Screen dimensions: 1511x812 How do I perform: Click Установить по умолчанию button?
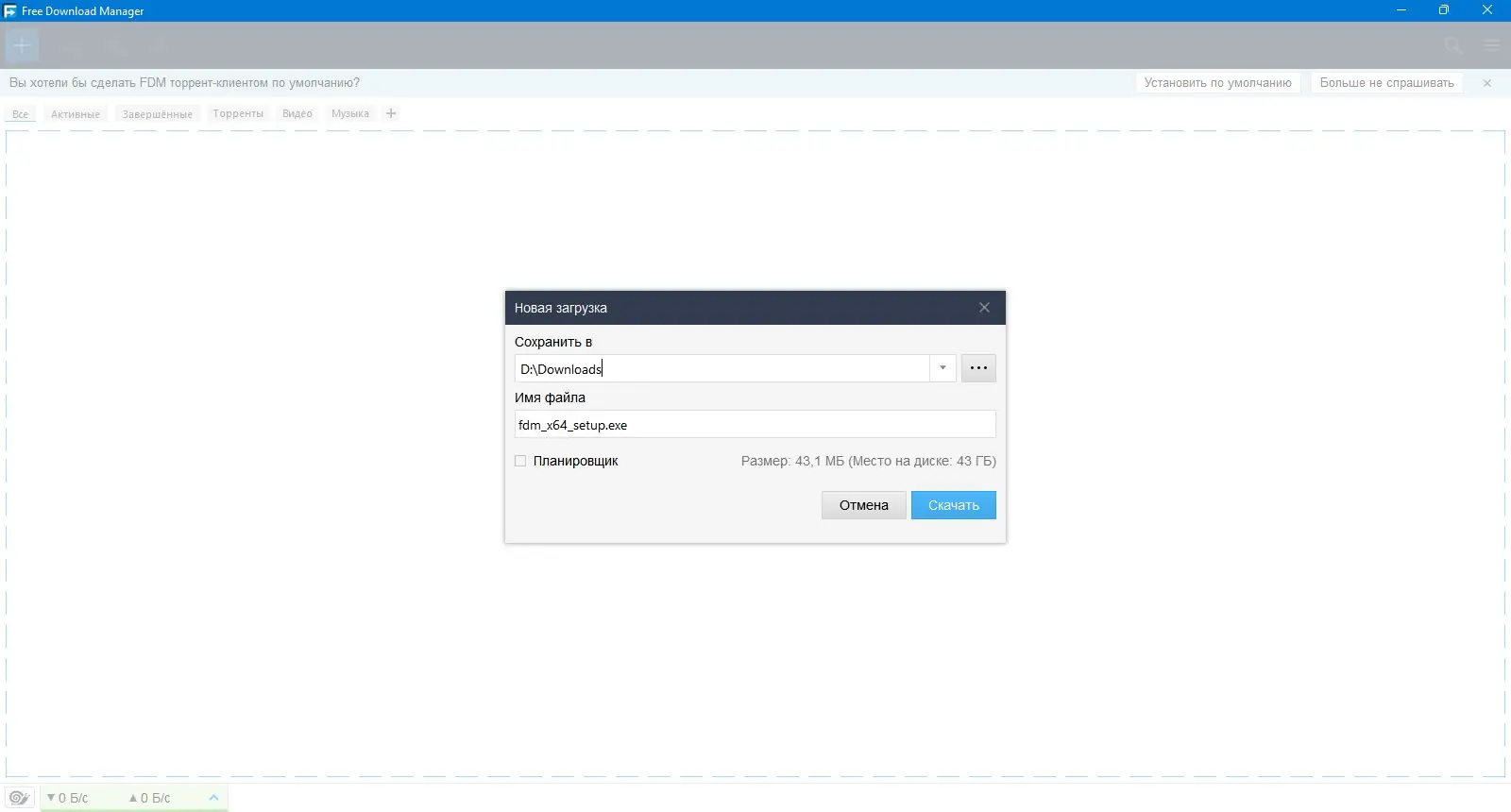pyautogui.click(x=1217, y=83)
